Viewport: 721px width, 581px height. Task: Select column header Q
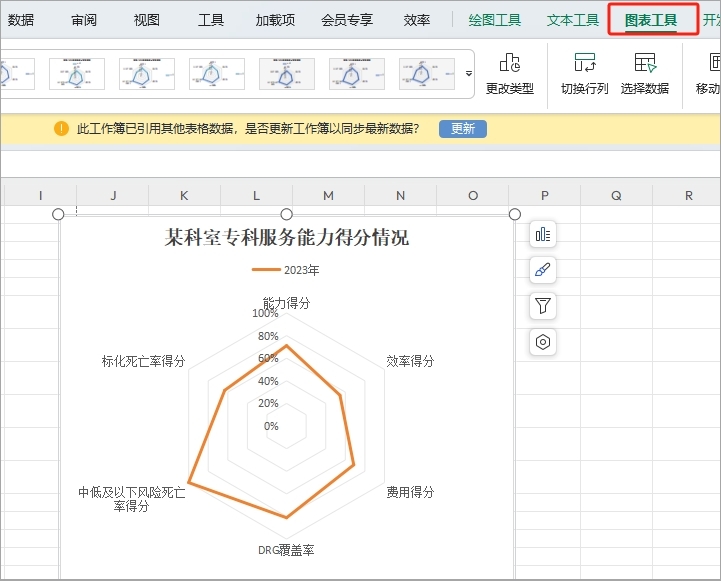pyautogui.click(x=616, y=196)
